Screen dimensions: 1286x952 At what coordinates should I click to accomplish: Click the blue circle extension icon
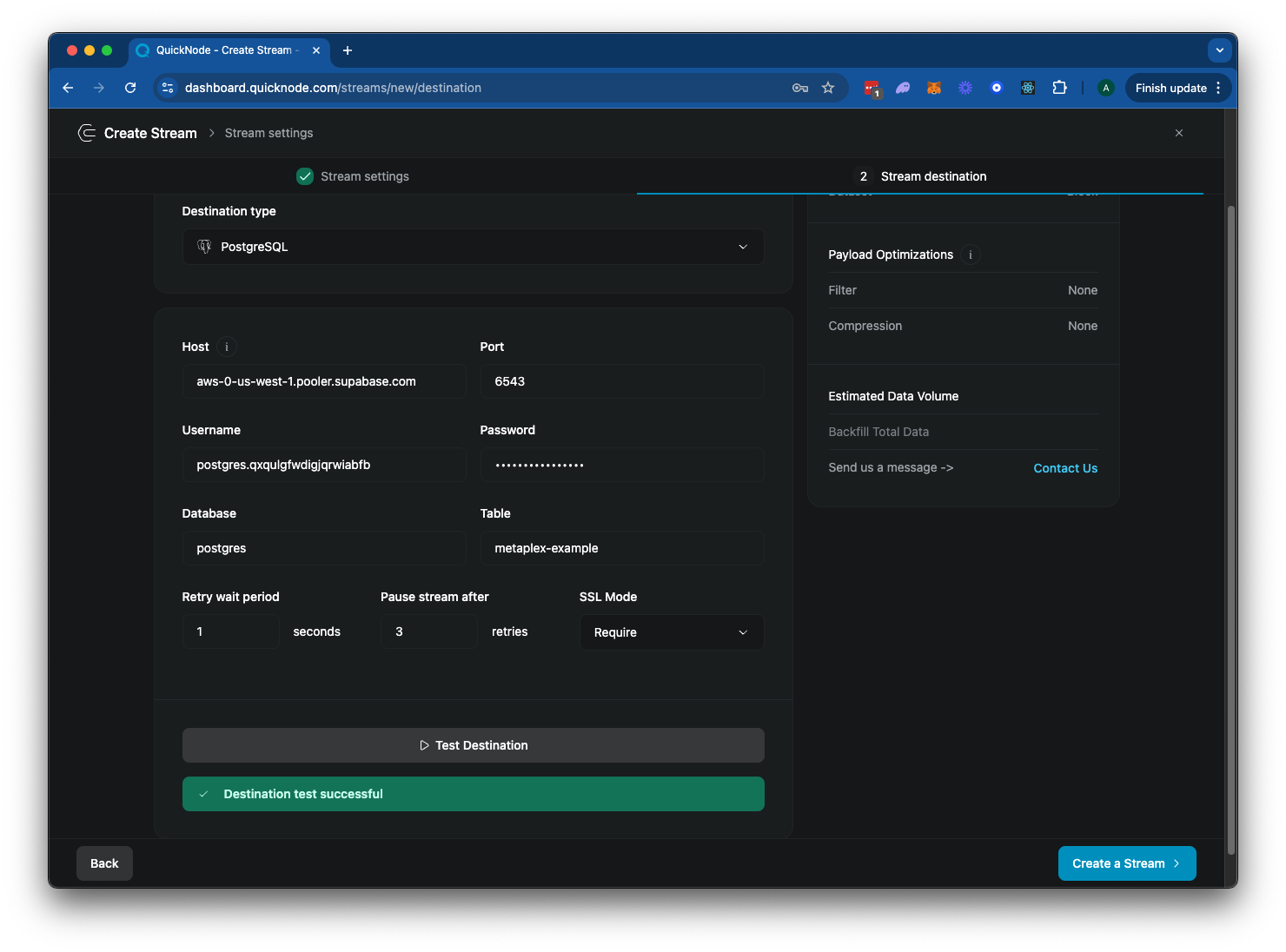click(997, 88)
